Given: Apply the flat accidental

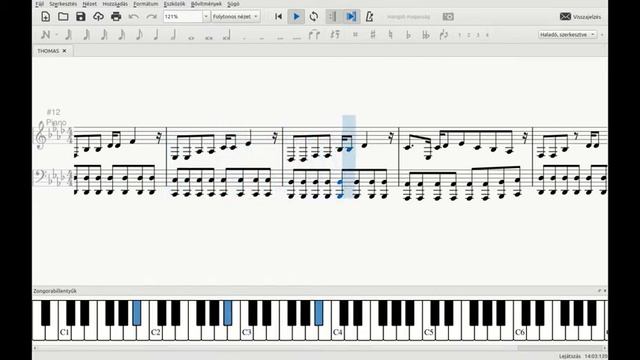Looking at the screenshot, I should (x=408, y=35).
